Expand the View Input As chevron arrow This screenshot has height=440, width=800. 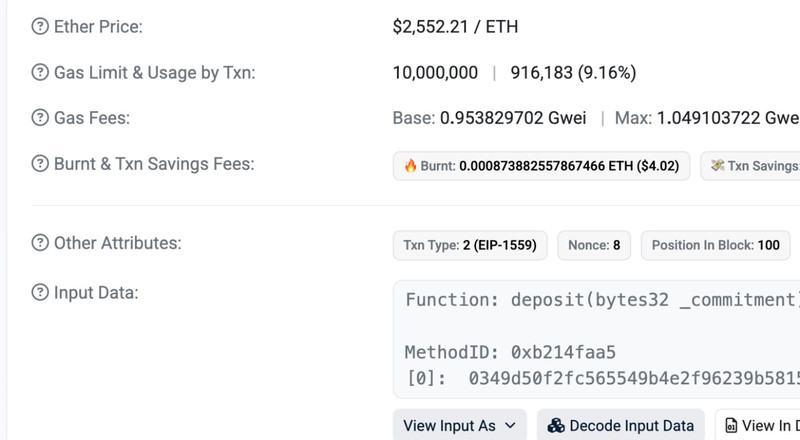tap(510, 425)
